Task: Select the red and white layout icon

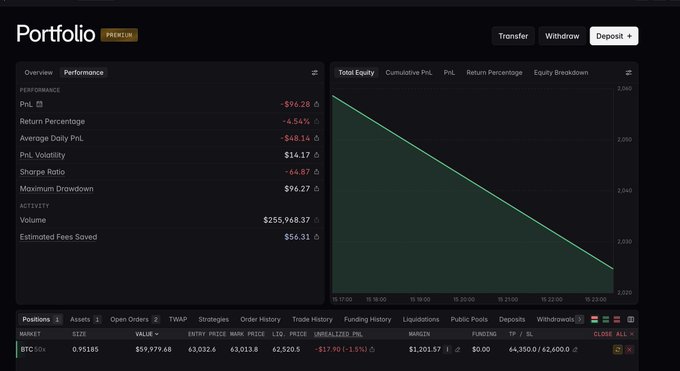Action: (x=595, y=319)
